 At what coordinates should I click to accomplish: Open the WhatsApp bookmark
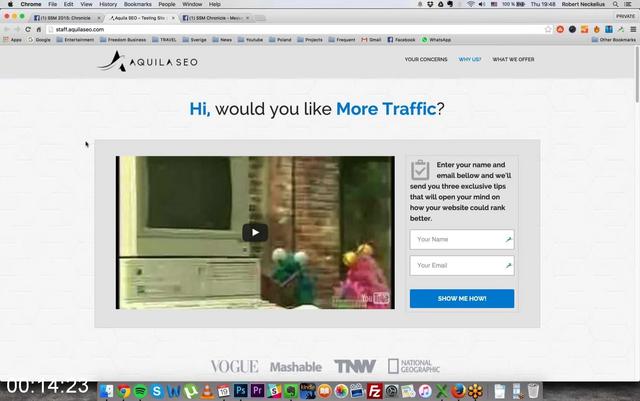click(436, 40)
